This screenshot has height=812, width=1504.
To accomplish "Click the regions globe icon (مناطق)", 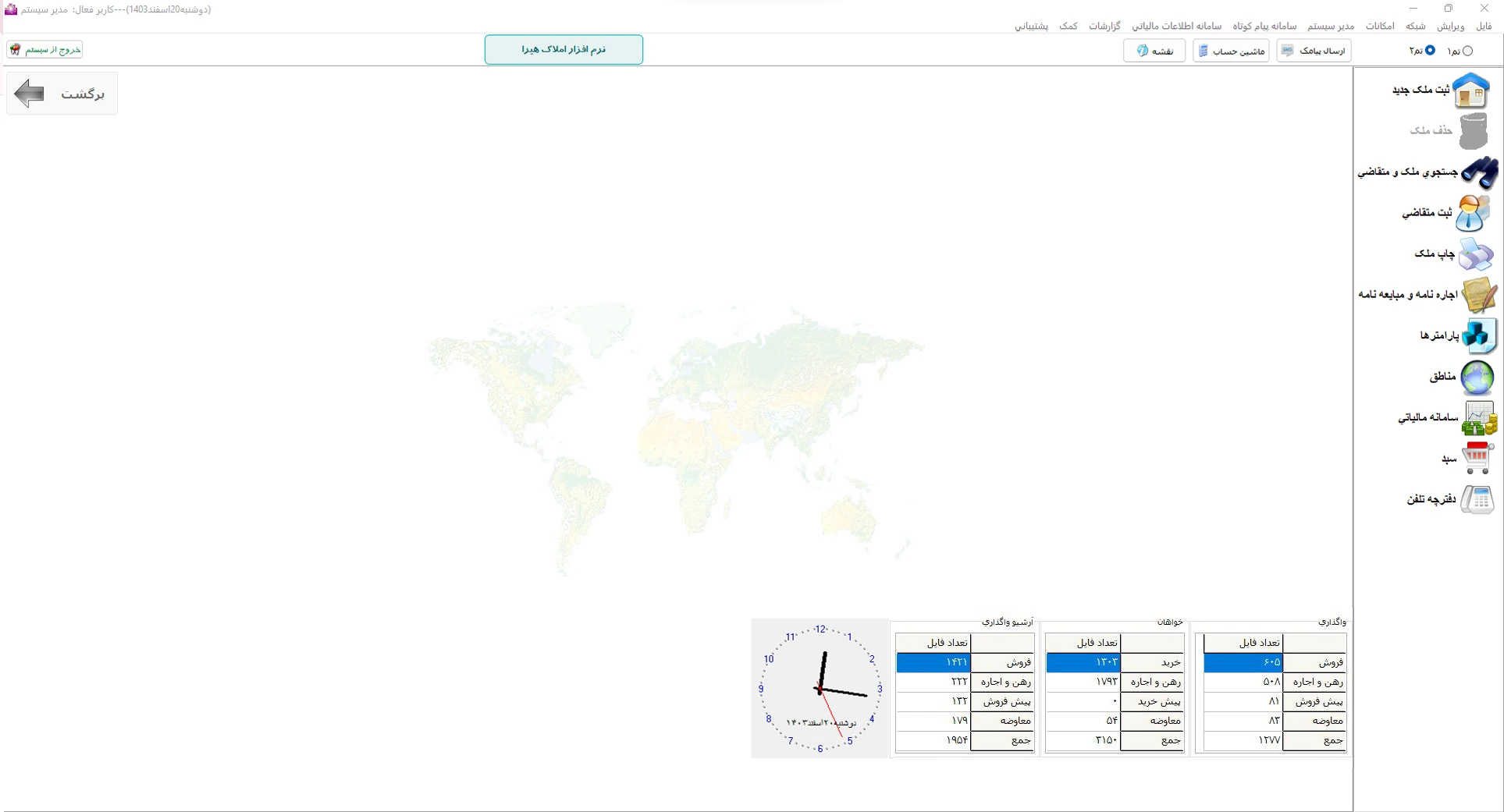I will (x=1477, y=377).
